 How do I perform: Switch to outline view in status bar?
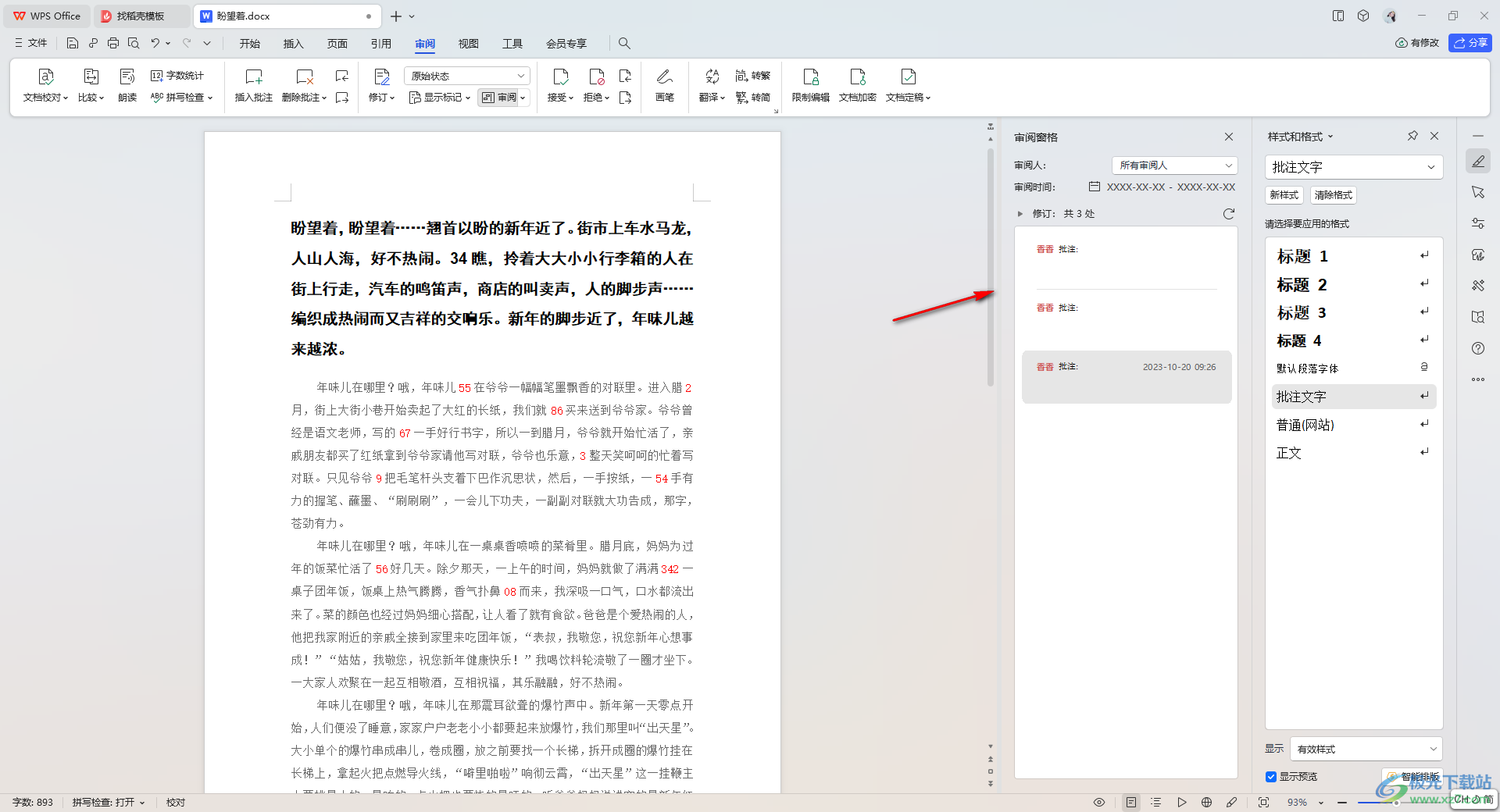click(x=1156, y=802)
